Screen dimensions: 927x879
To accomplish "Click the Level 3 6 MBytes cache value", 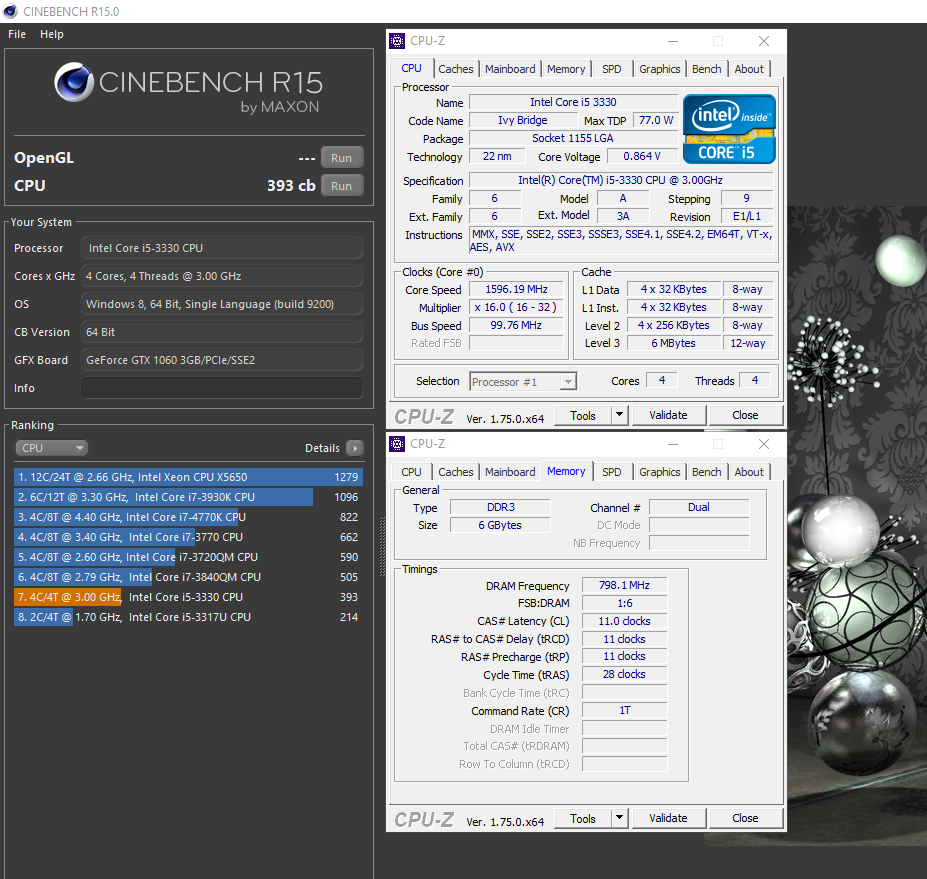I will coord(673,343).
